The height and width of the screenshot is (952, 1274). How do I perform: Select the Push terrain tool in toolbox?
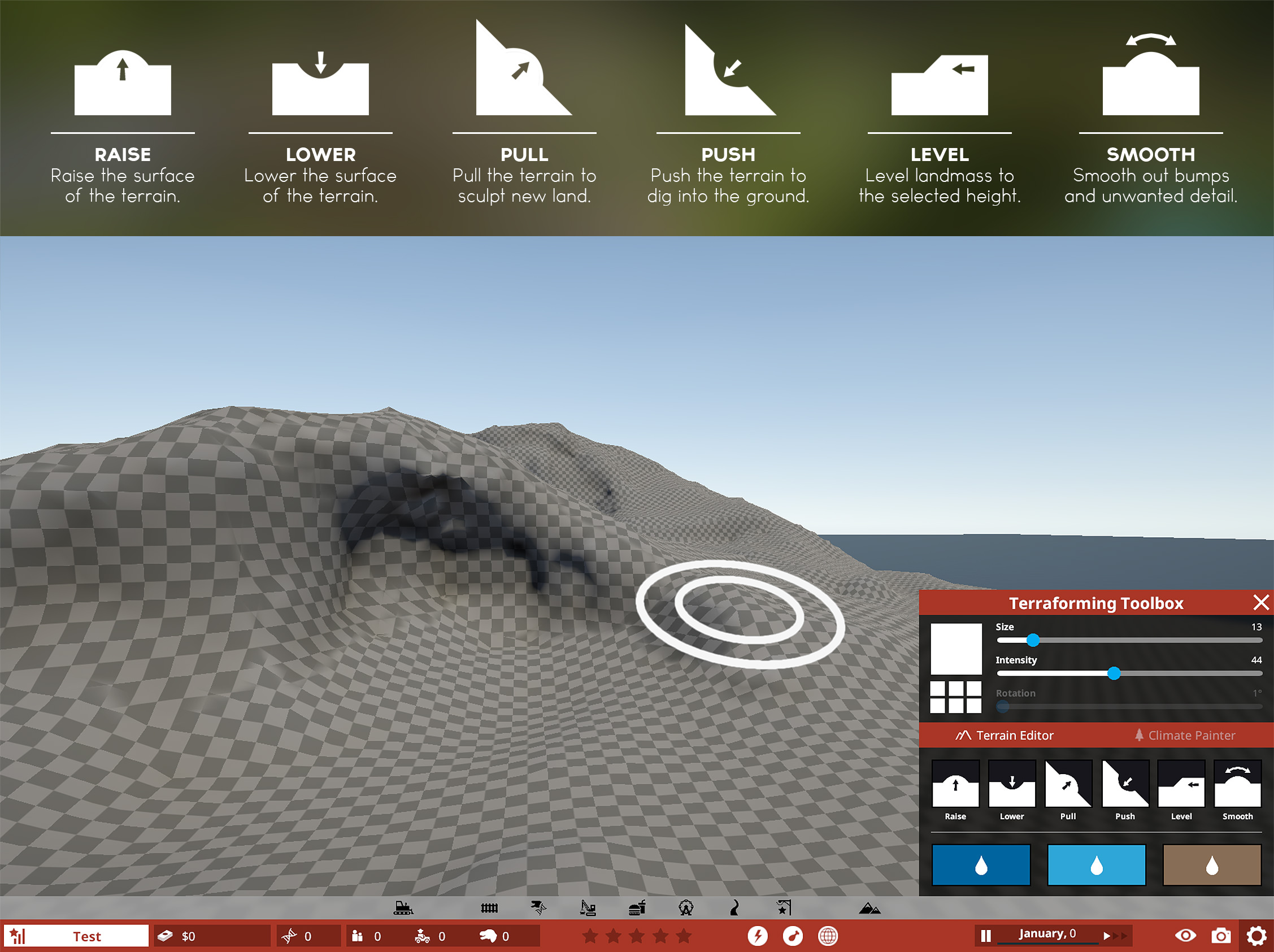[x=1125, y=784]
